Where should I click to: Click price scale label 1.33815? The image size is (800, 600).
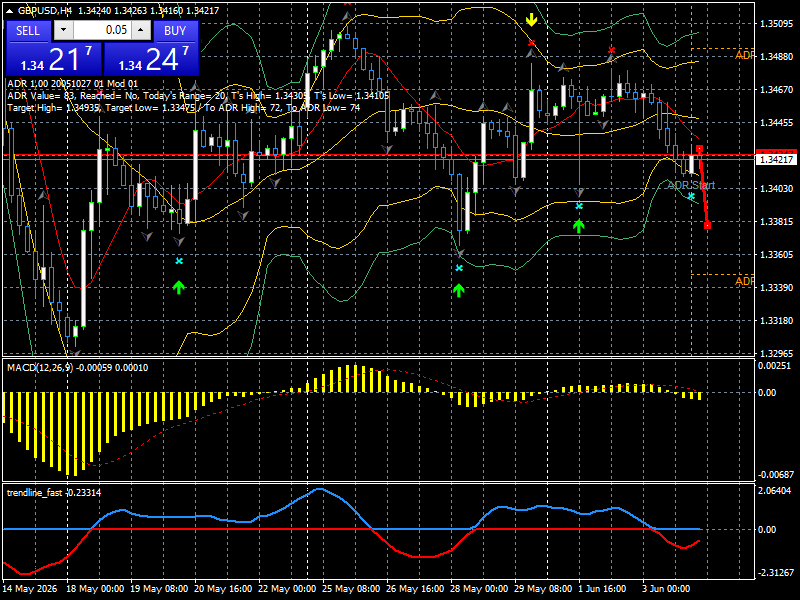coord(776,221)
